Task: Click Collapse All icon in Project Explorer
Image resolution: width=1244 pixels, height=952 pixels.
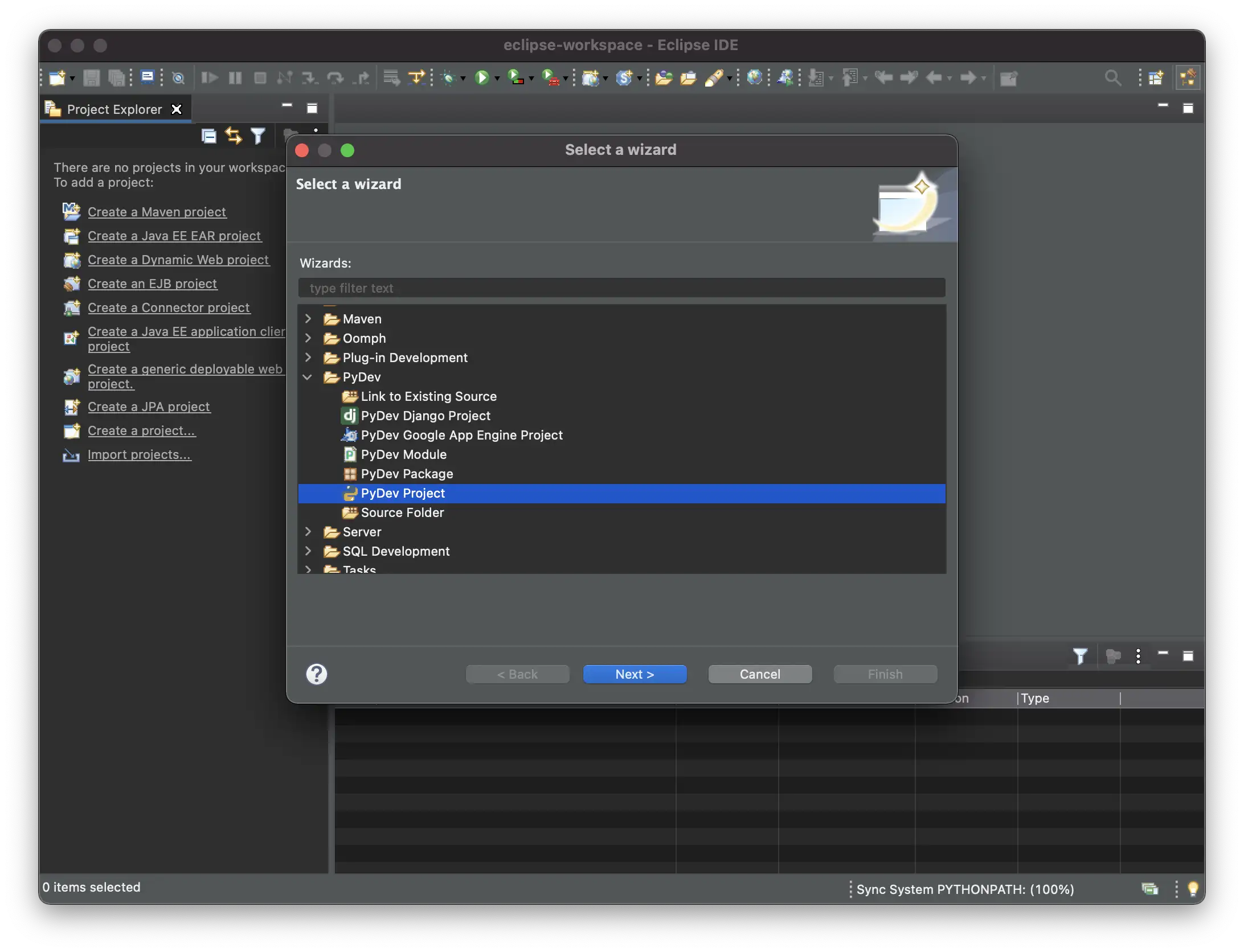Action: [x=209, y=136]
